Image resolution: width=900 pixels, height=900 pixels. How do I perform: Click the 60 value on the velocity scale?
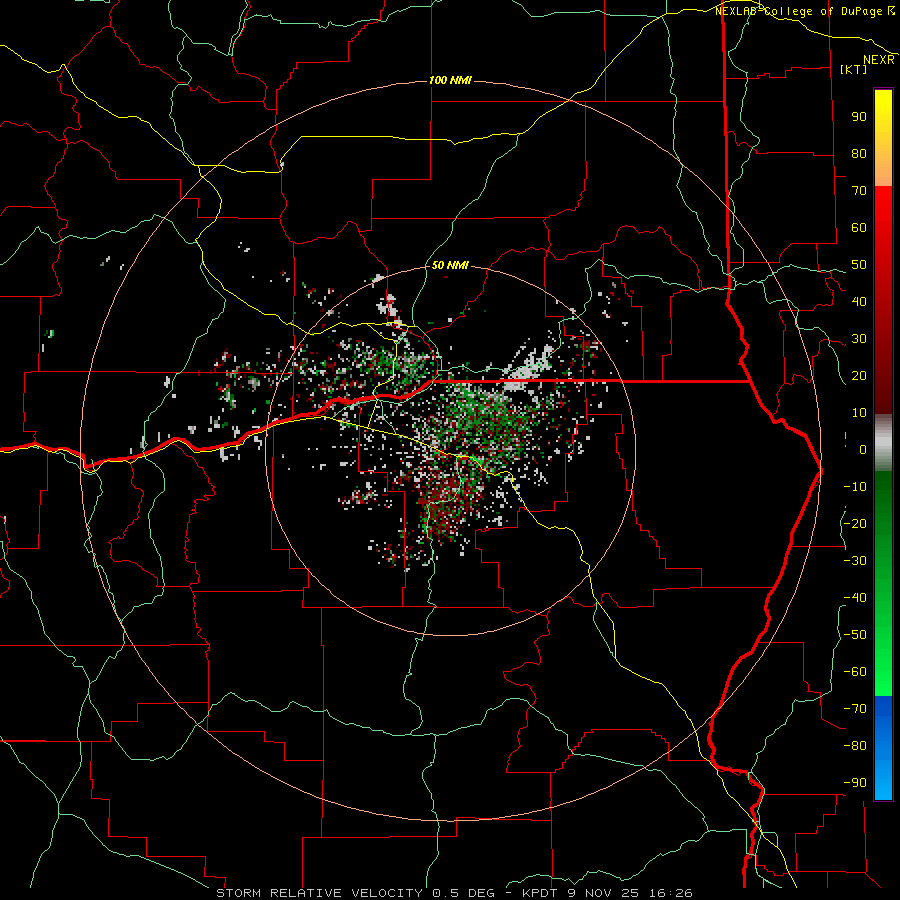coord(859,228)
